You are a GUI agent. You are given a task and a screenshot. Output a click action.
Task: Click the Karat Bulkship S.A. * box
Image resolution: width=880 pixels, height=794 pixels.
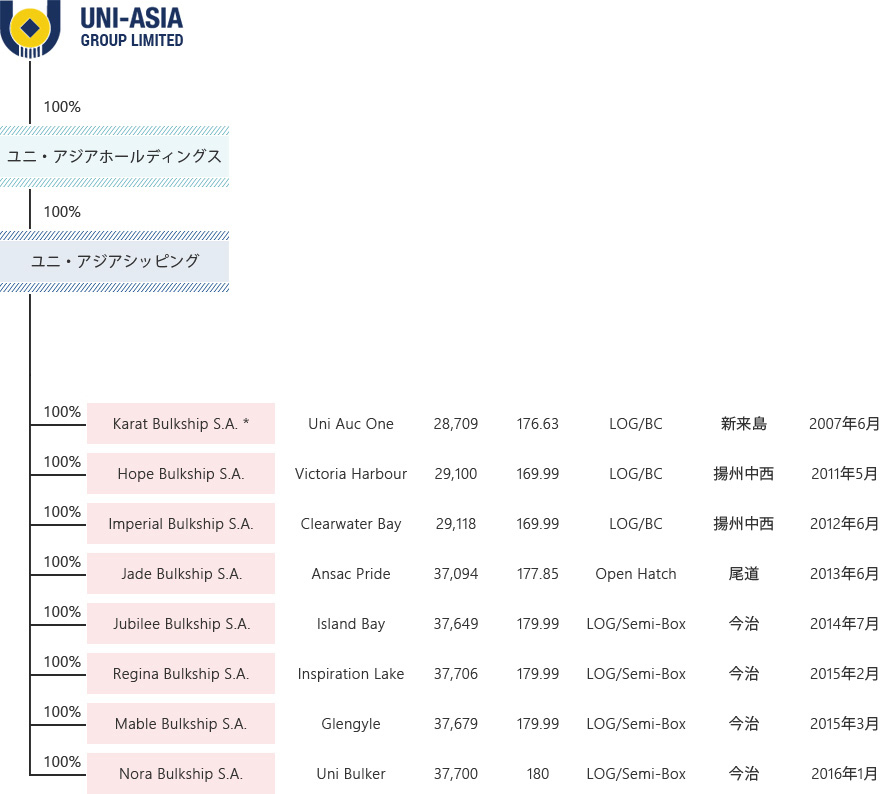[181, 424]
